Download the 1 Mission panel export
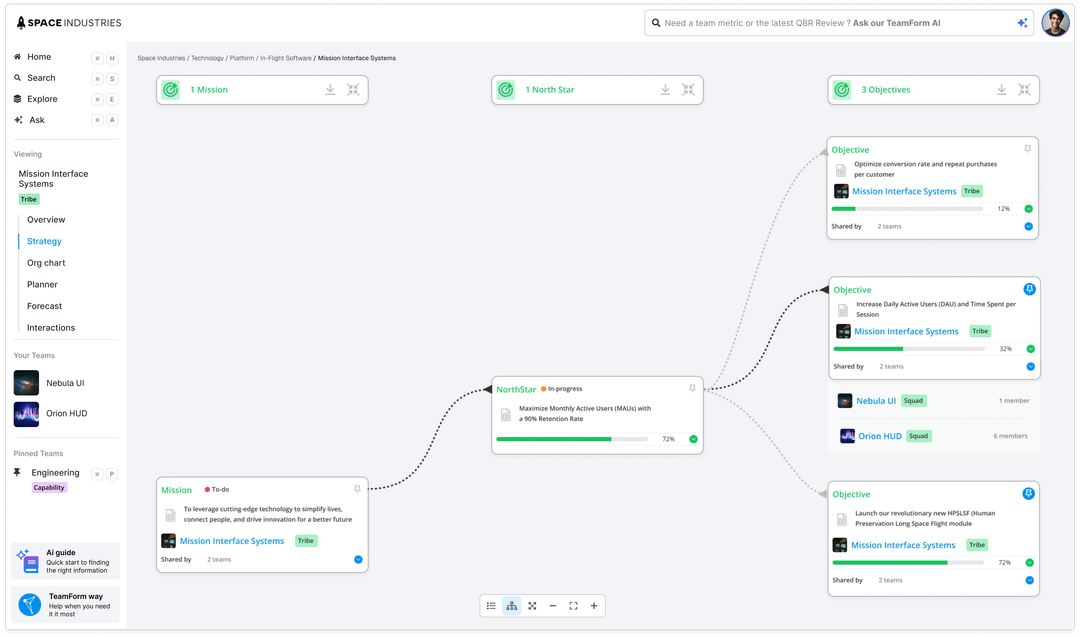Screen dimensions: 1080x637 coord(330,89)
